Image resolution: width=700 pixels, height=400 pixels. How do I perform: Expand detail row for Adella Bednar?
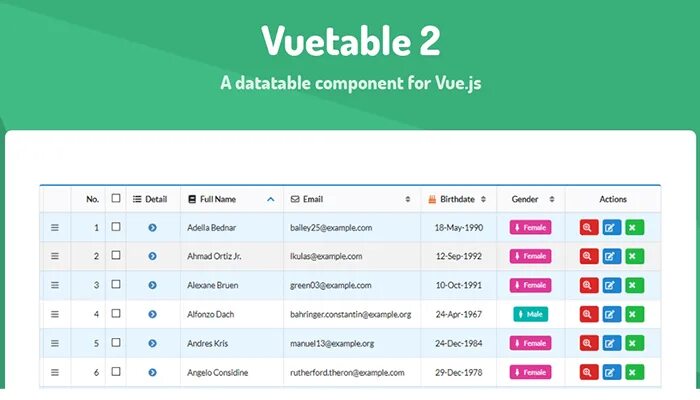coord(152,228)
